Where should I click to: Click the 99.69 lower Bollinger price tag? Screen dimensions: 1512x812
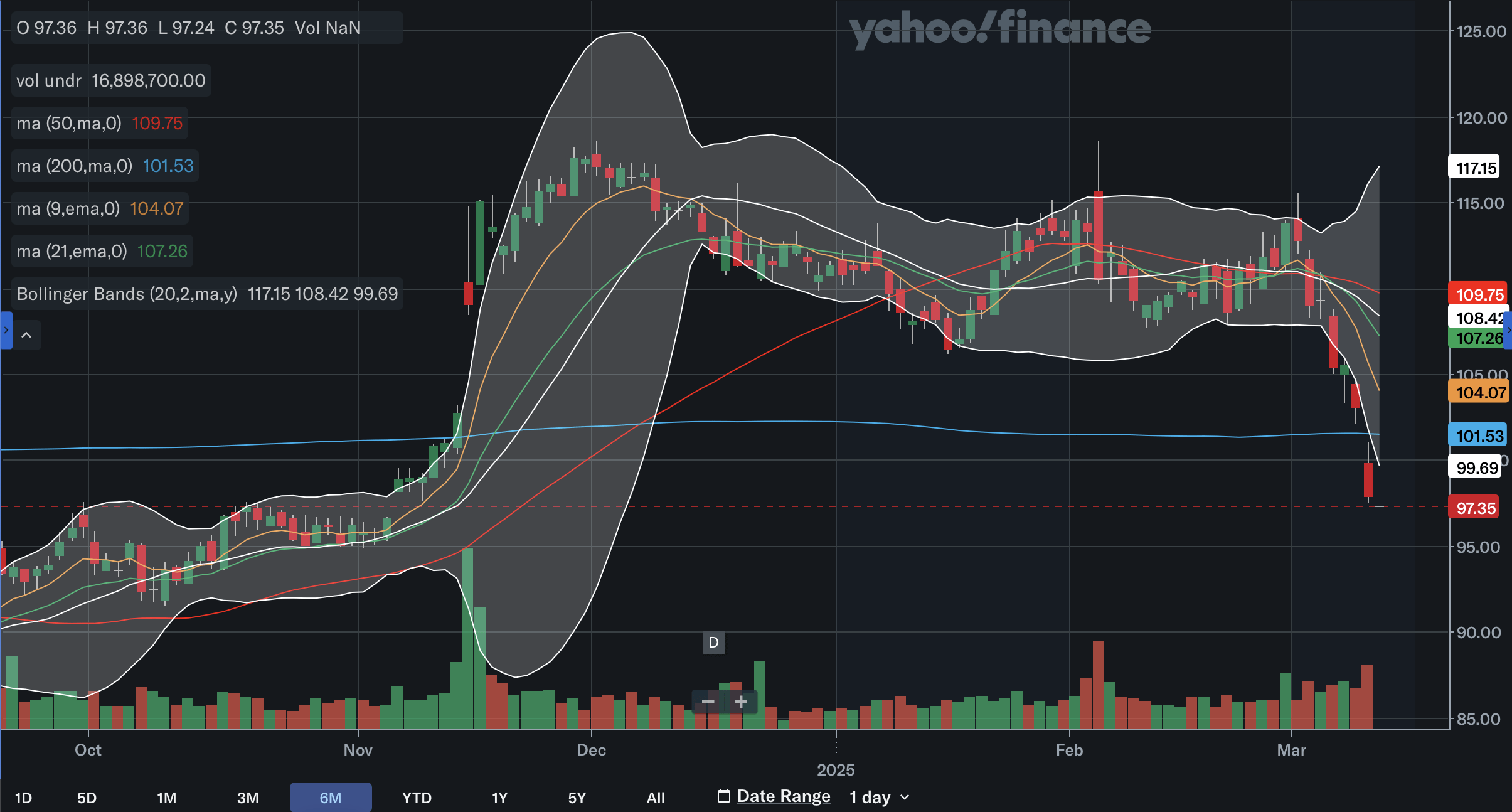(x=1475, y=467)
